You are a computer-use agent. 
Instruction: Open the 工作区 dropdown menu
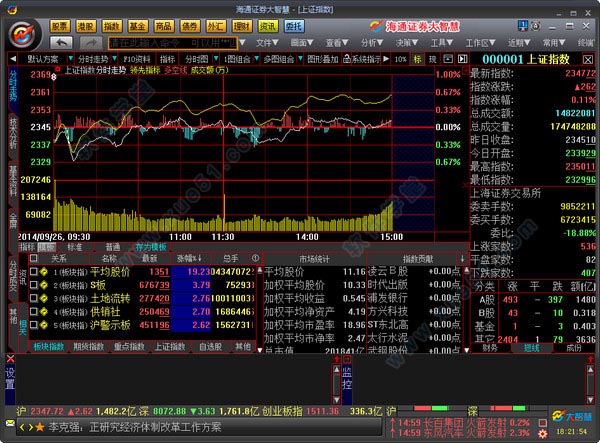(x=480, y=43)
